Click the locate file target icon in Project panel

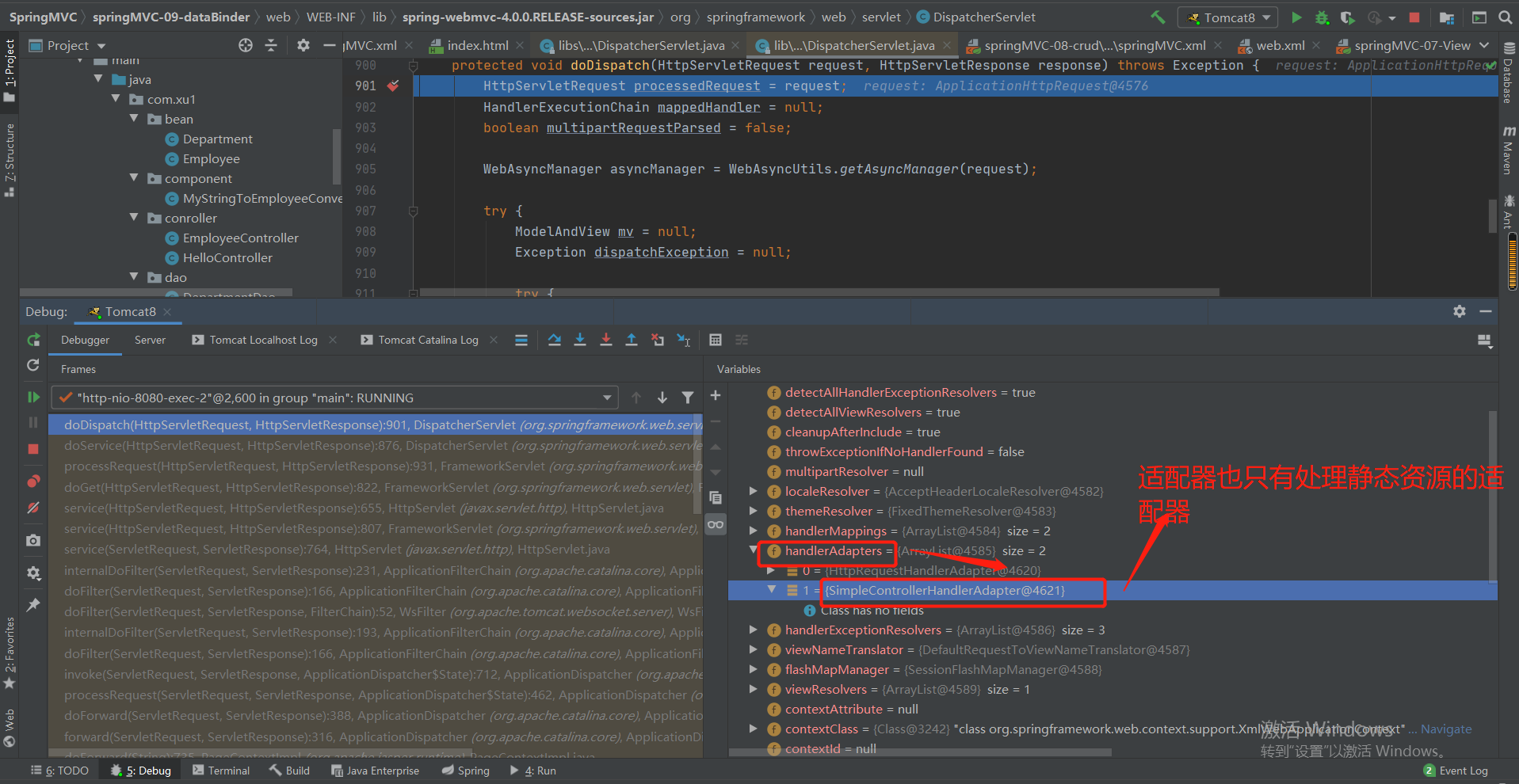click(x=246, y=45)
